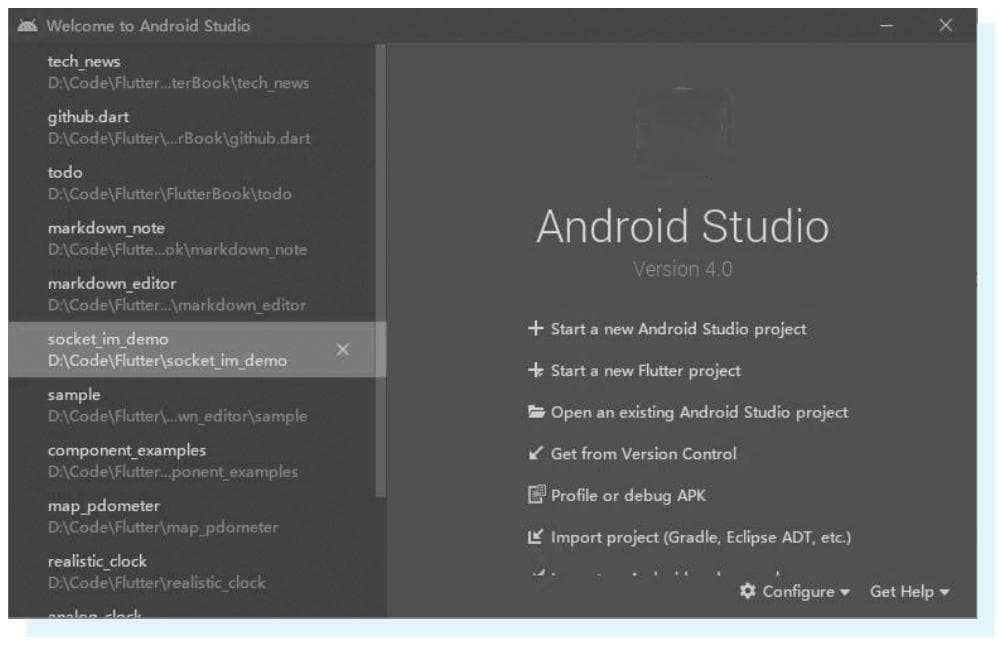Open recent project markdown_editor
Image resolution: width=999 pixels, height=645 pixels.
point(191,293)
